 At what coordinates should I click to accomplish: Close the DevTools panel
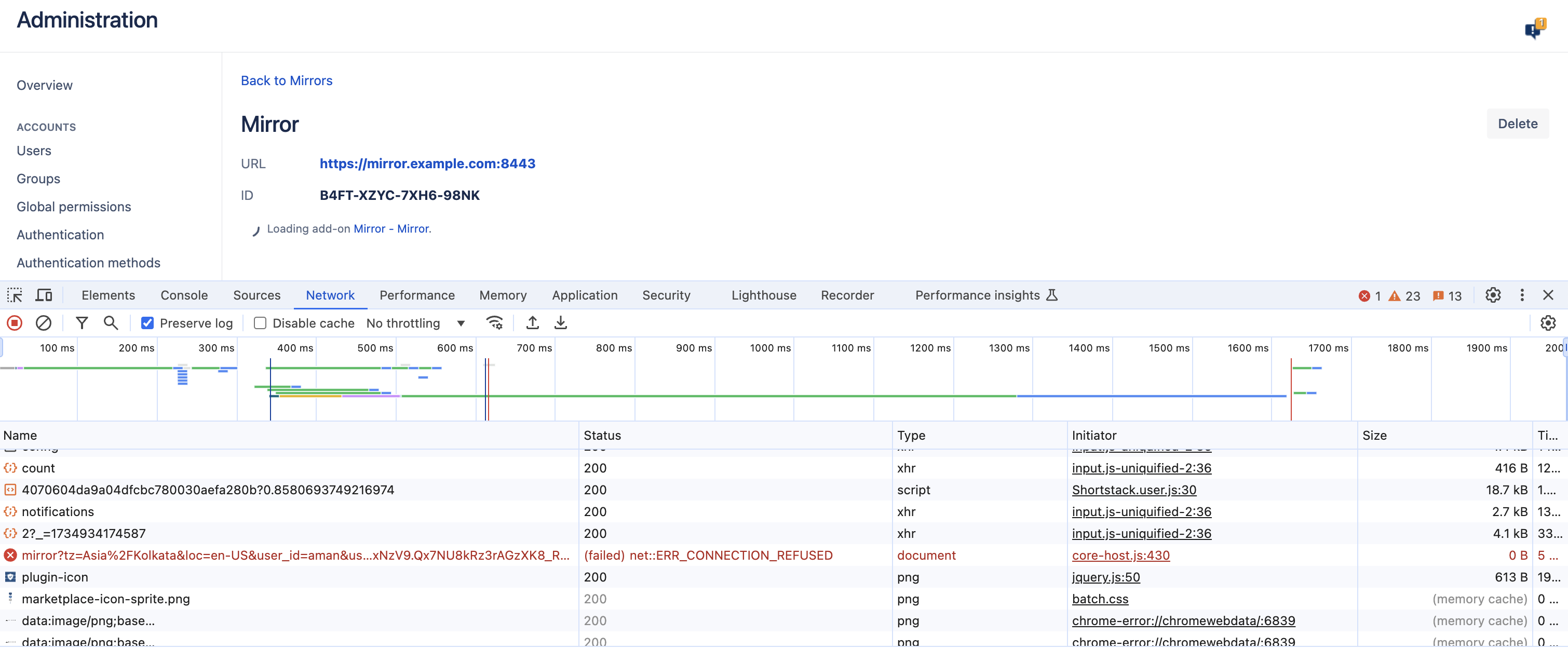1548,295
